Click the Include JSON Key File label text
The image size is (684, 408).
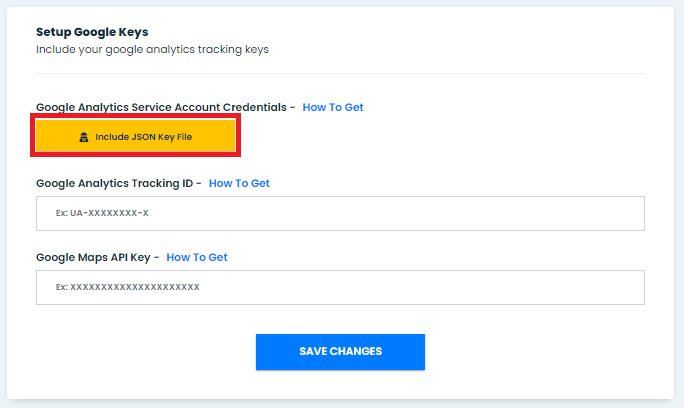(144, 137)
